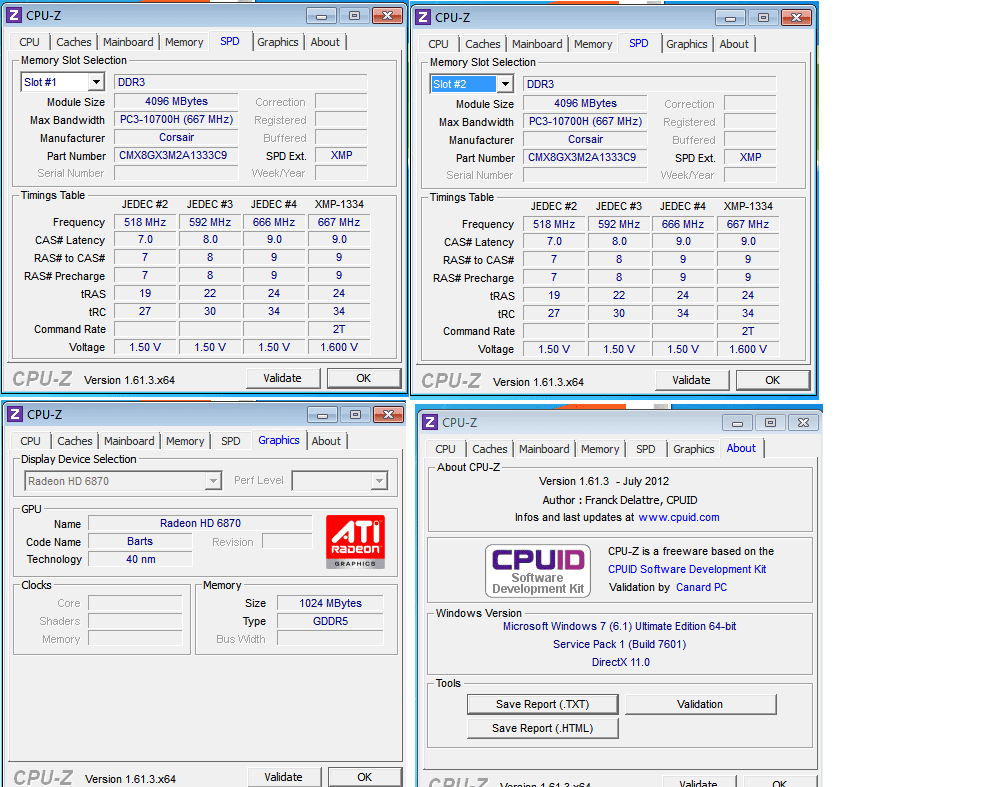Screen dimensions: 1002x787
Task: Click Microsoft Windows 7 Ultimate Edition text
Action: (x=619, y=626)
